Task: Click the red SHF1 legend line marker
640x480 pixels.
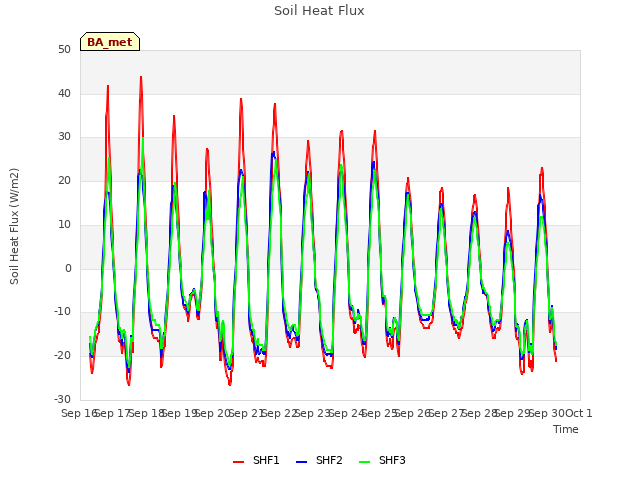Action: (x=238, y=462)
